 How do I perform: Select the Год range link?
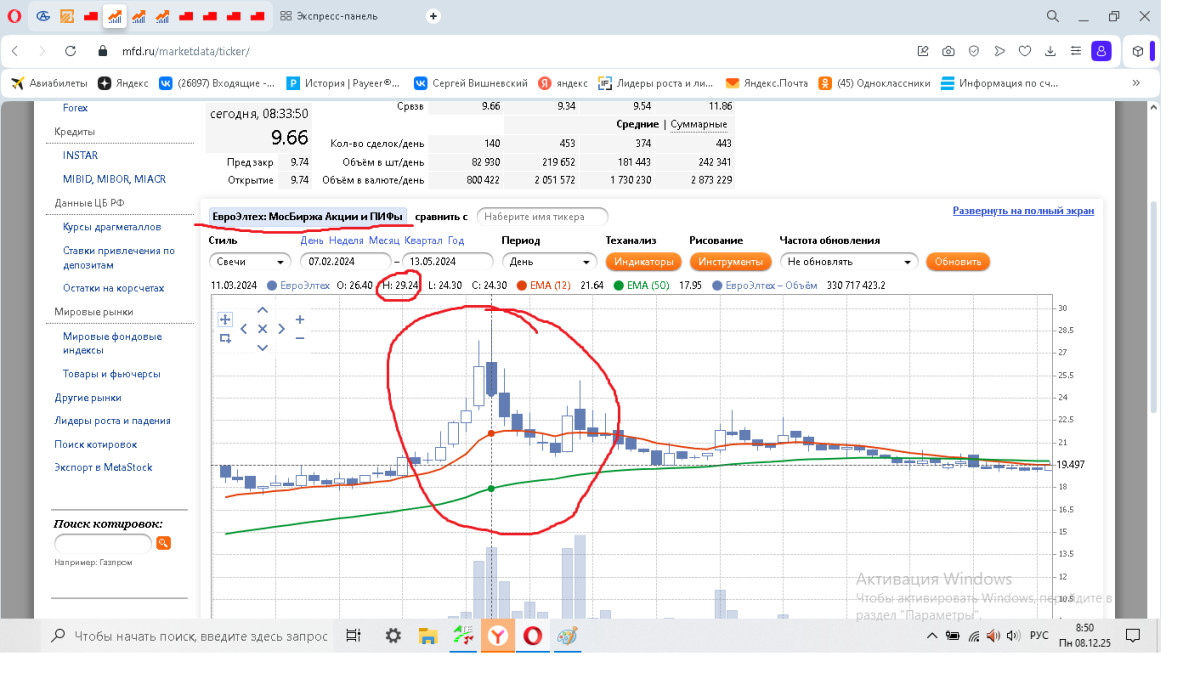pyautogui.click(x=456, y=240)
